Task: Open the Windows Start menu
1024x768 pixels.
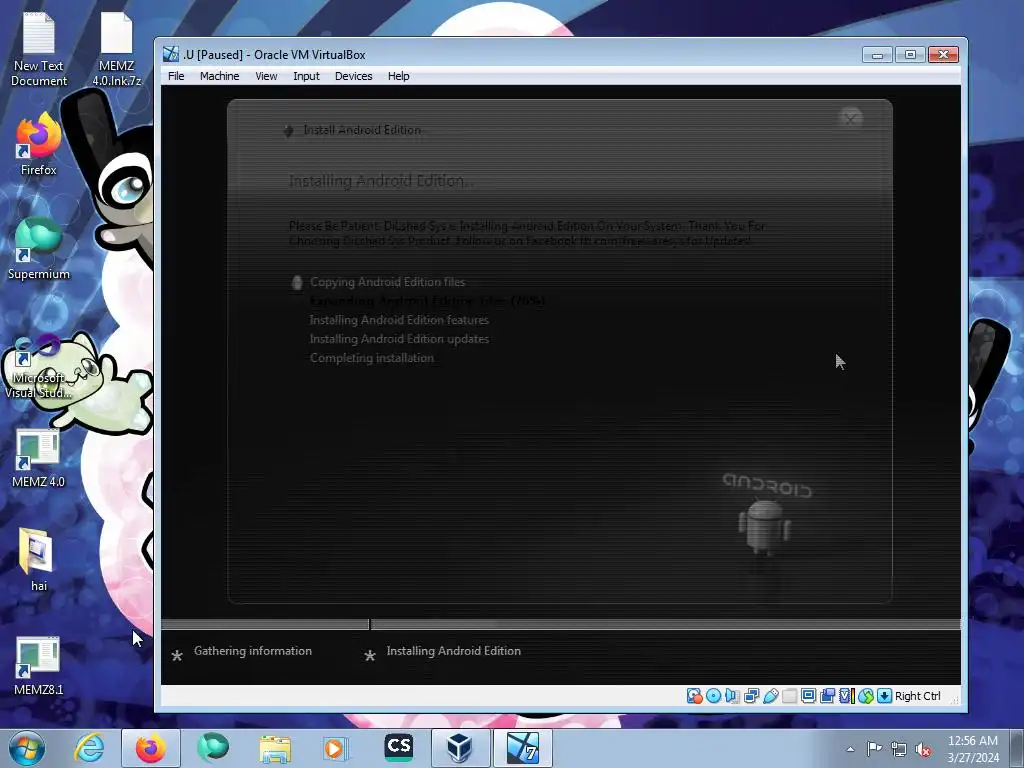Action: coord(27,749)
